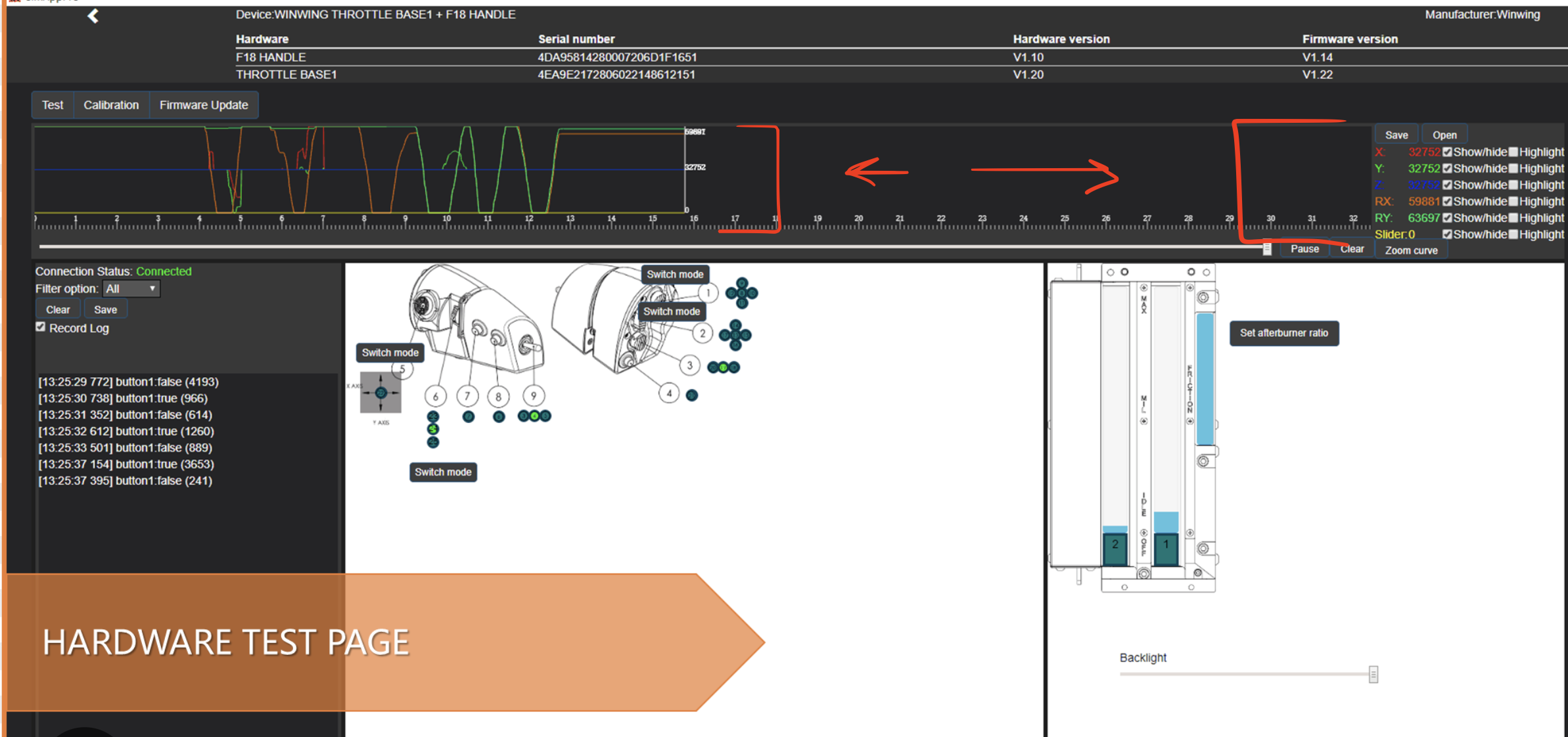The image size is (1568, 737).
Task: Clear the button event log
Action: click(58, 309)
